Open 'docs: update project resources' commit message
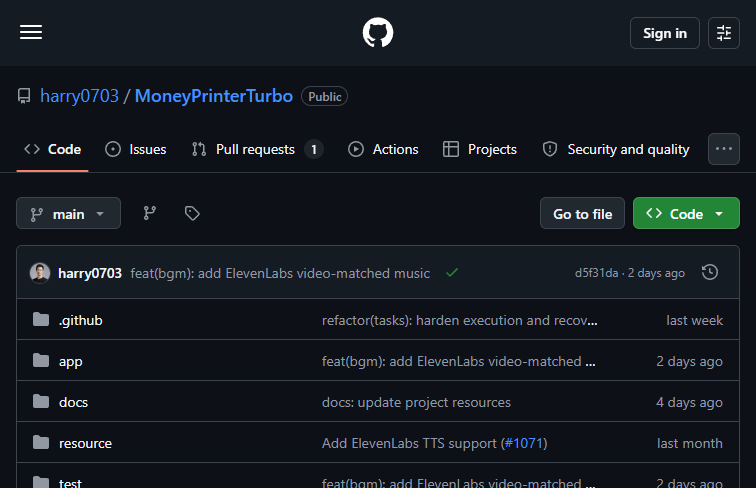 click(x=416, y=403)
